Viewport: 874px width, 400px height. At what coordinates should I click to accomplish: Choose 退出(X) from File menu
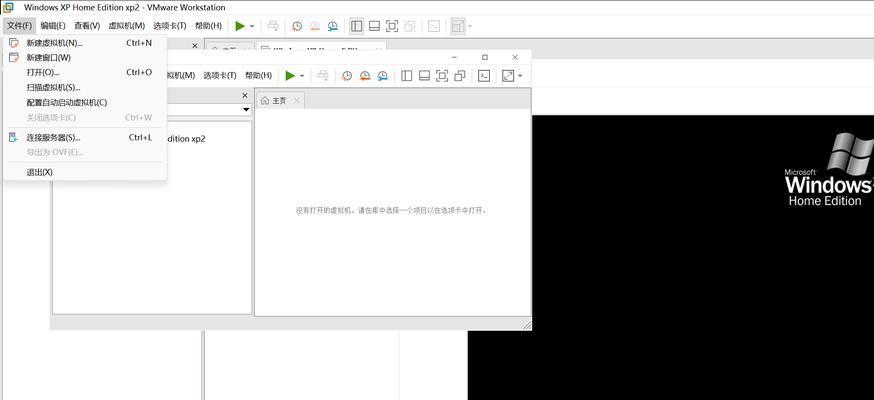[85, 172]
